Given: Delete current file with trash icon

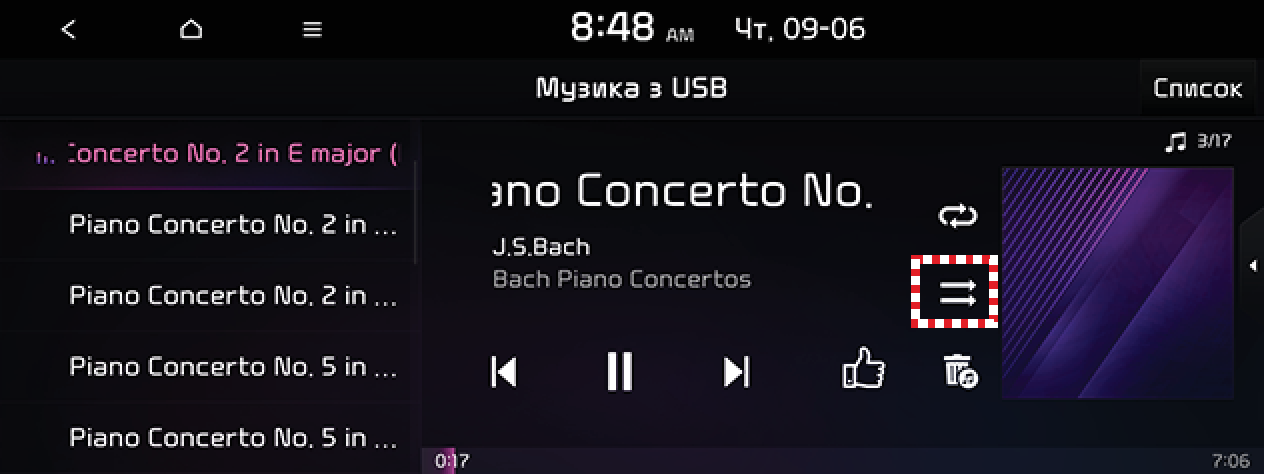Looking at the screenshot, I should click(x=960, y=371).
